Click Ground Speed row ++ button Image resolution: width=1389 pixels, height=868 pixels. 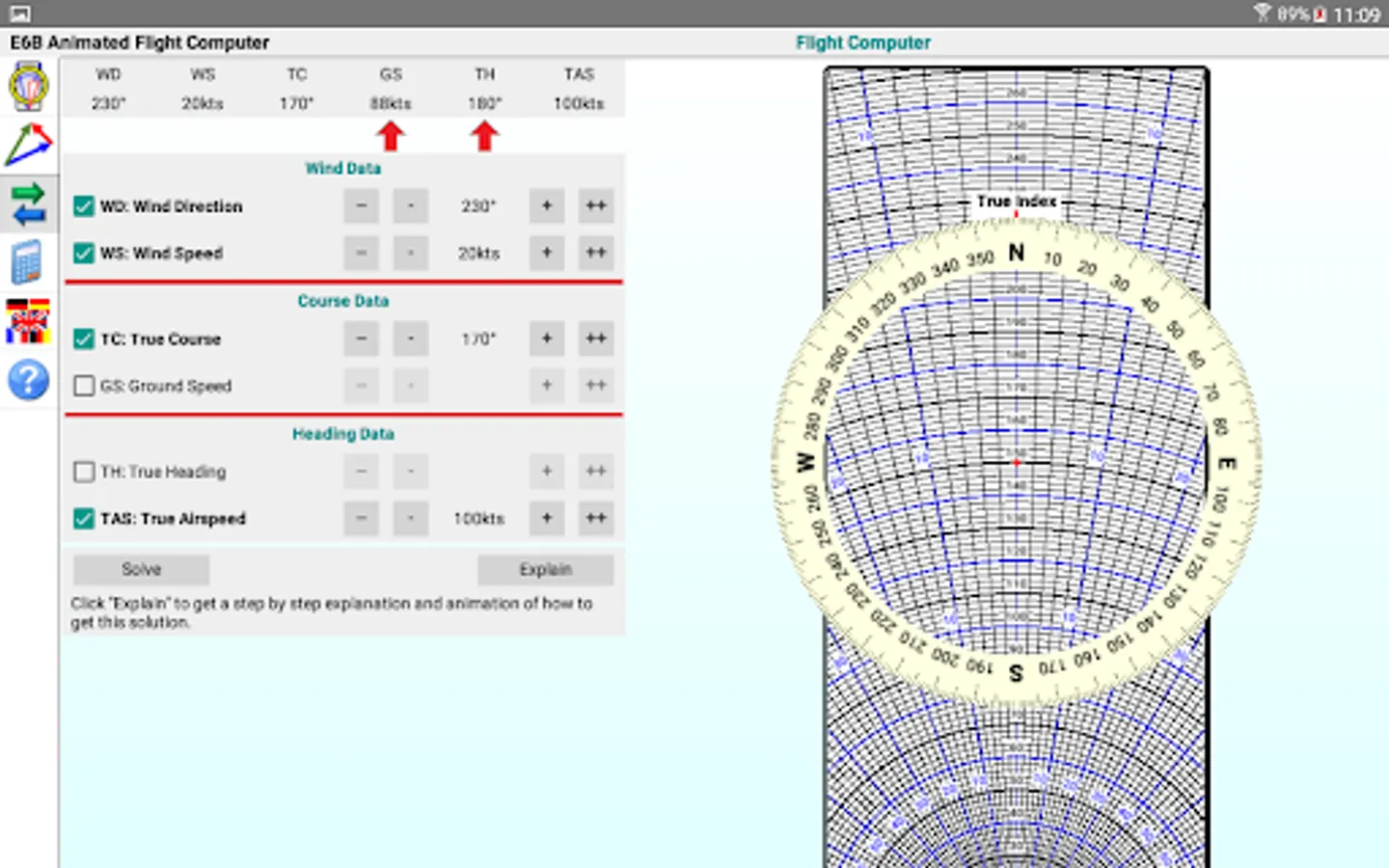pyautogui.click(x=596, y=385)
